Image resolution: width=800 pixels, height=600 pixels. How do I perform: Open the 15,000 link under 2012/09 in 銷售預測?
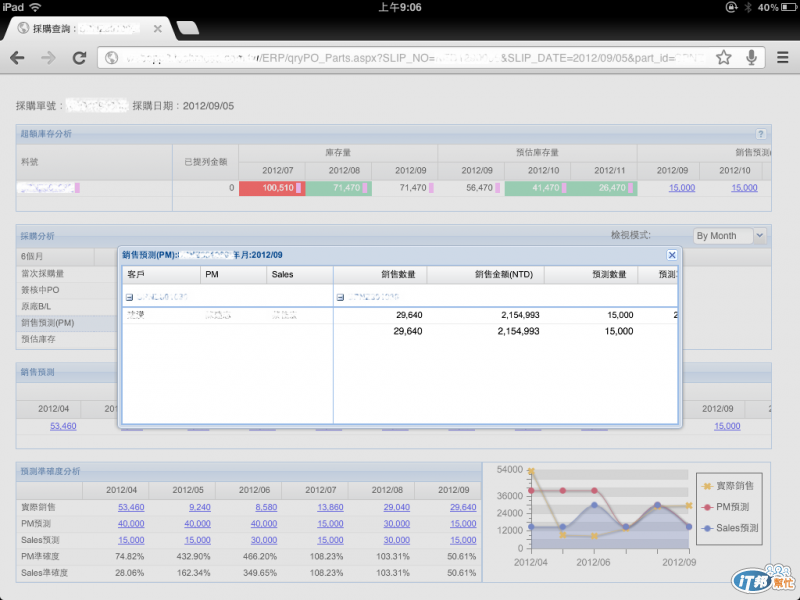tap(727, 426)
